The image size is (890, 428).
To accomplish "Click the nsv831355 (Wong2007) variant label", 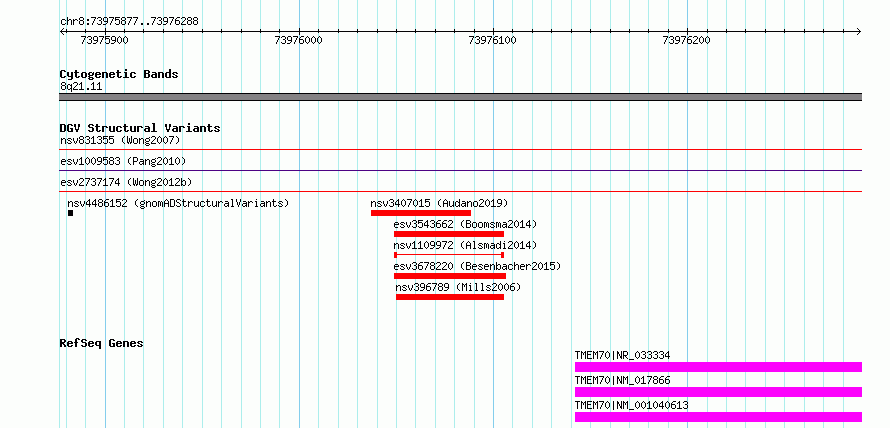I will point(120,140).
